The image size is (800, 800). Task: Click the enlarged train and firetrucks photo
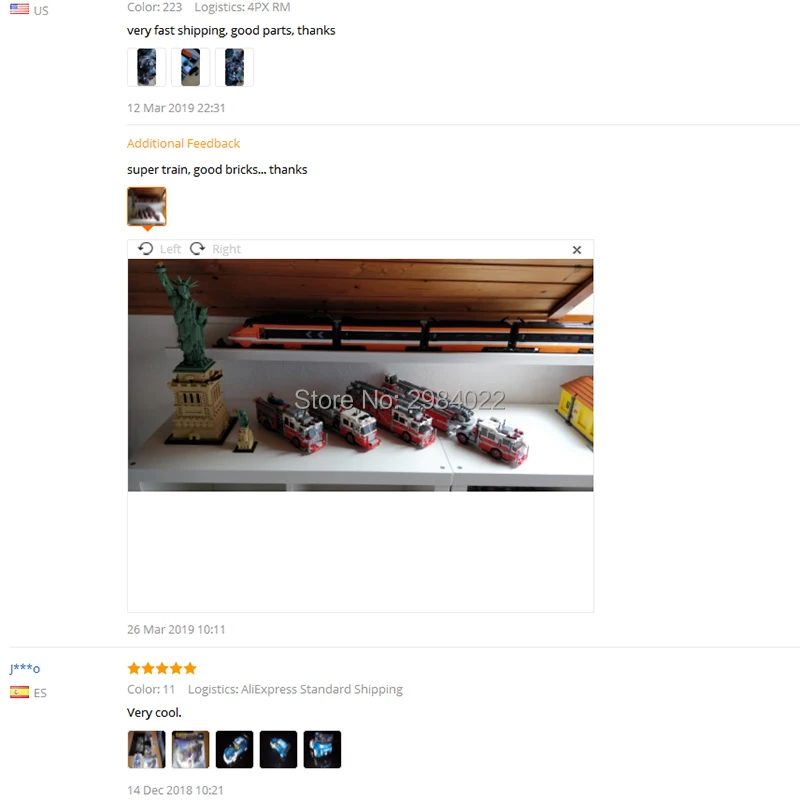coord(360,375)
